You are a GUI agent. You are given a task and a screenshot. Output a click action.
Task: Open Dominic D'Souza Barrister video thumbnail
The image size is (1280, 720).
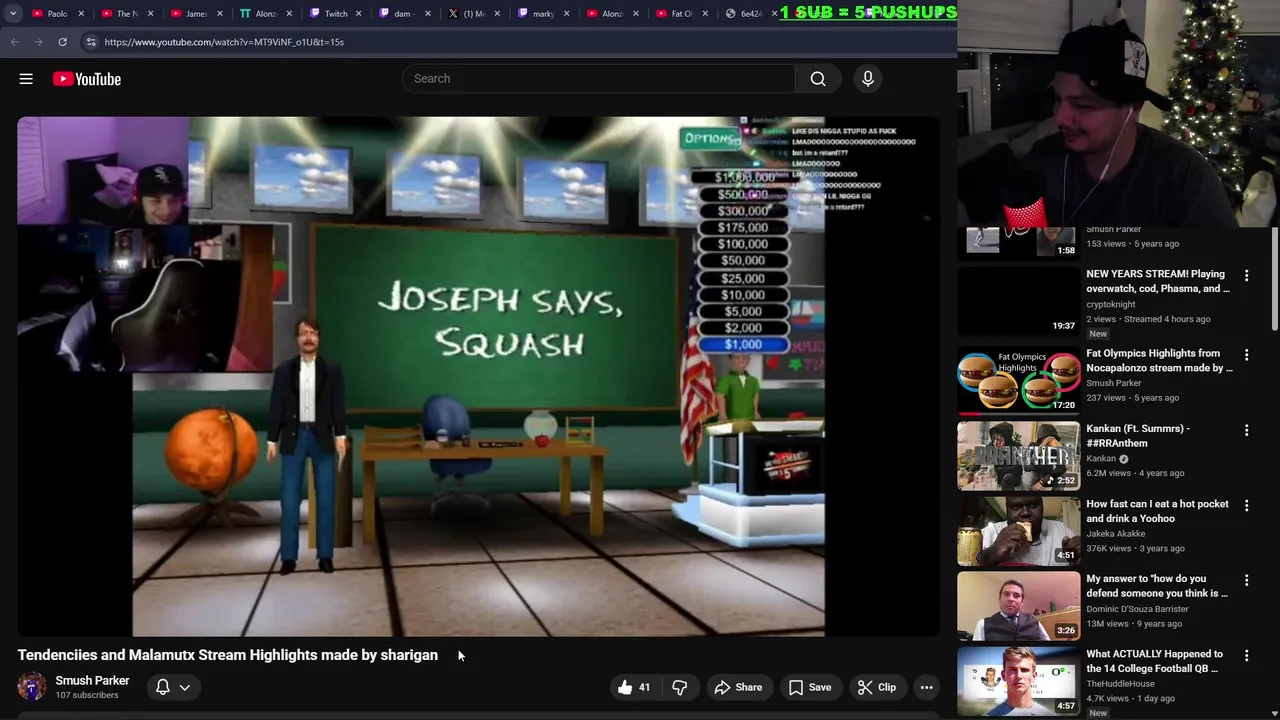pos(1019,605)
